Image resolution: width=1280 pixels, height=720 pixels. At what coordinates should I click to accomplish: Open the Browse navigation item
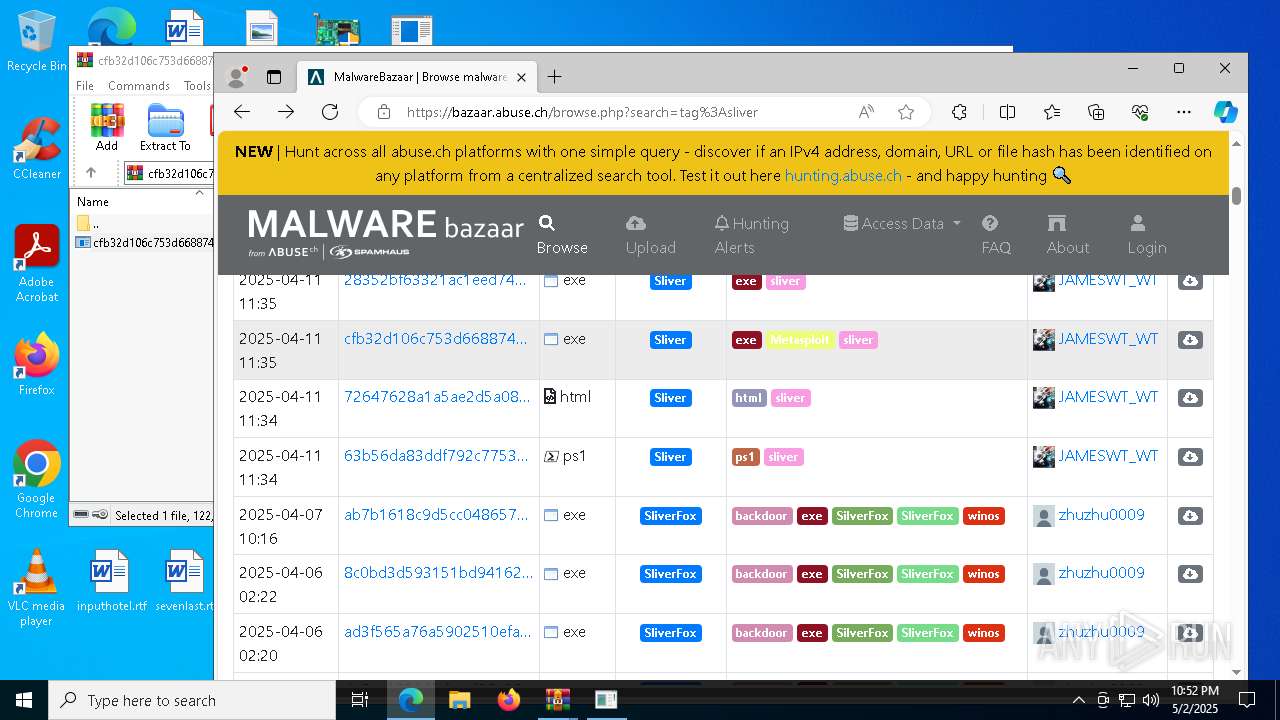click(562, 235)
